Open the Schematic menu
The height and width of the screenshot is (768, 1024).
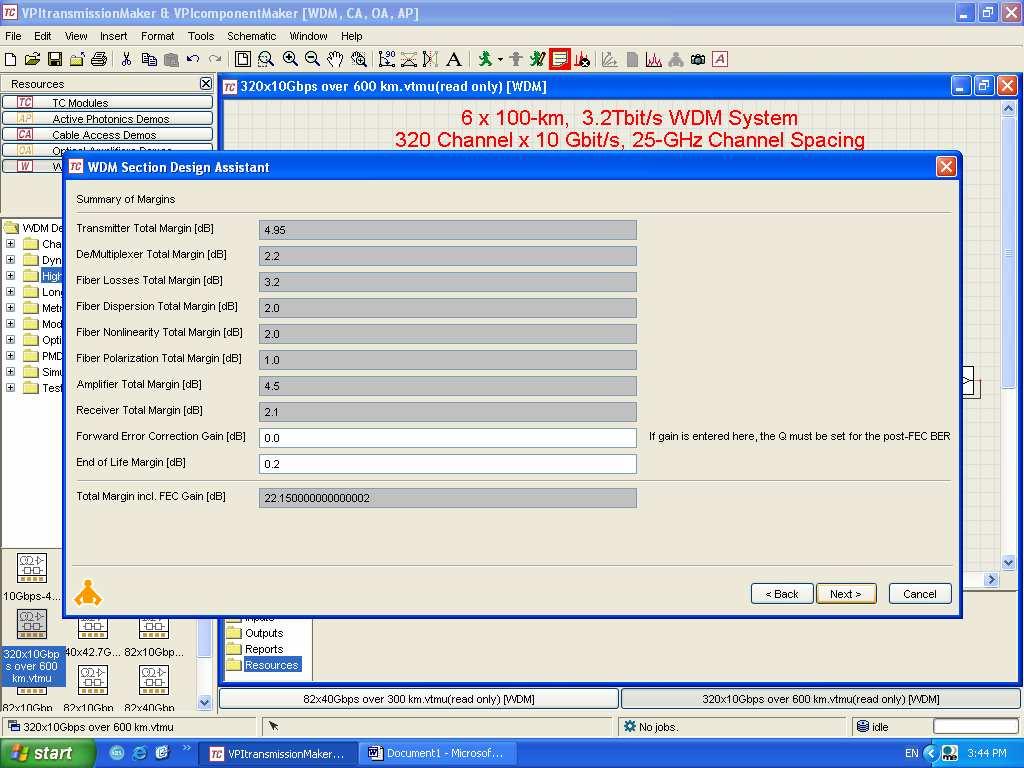coord(251,36)
